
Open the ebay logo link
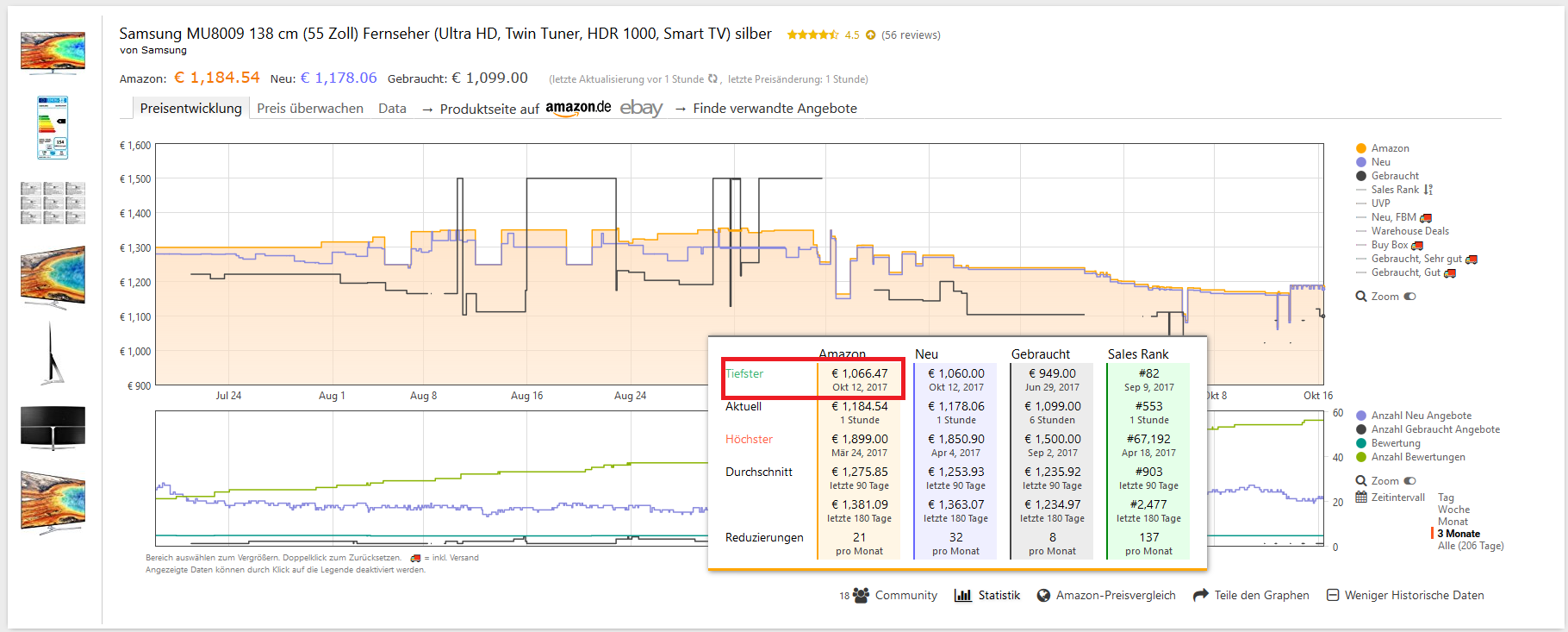click(641, 108)
